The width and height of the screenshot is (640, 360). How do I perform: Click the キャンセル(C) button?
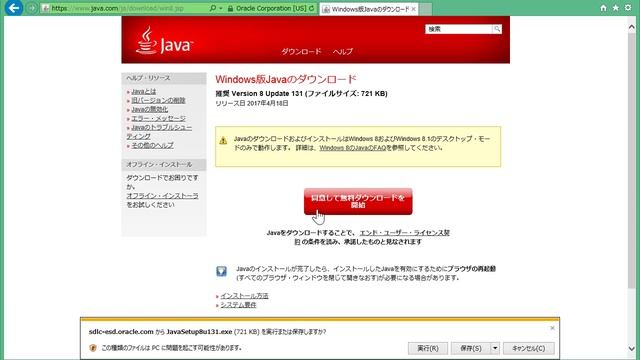coord(529,348)
